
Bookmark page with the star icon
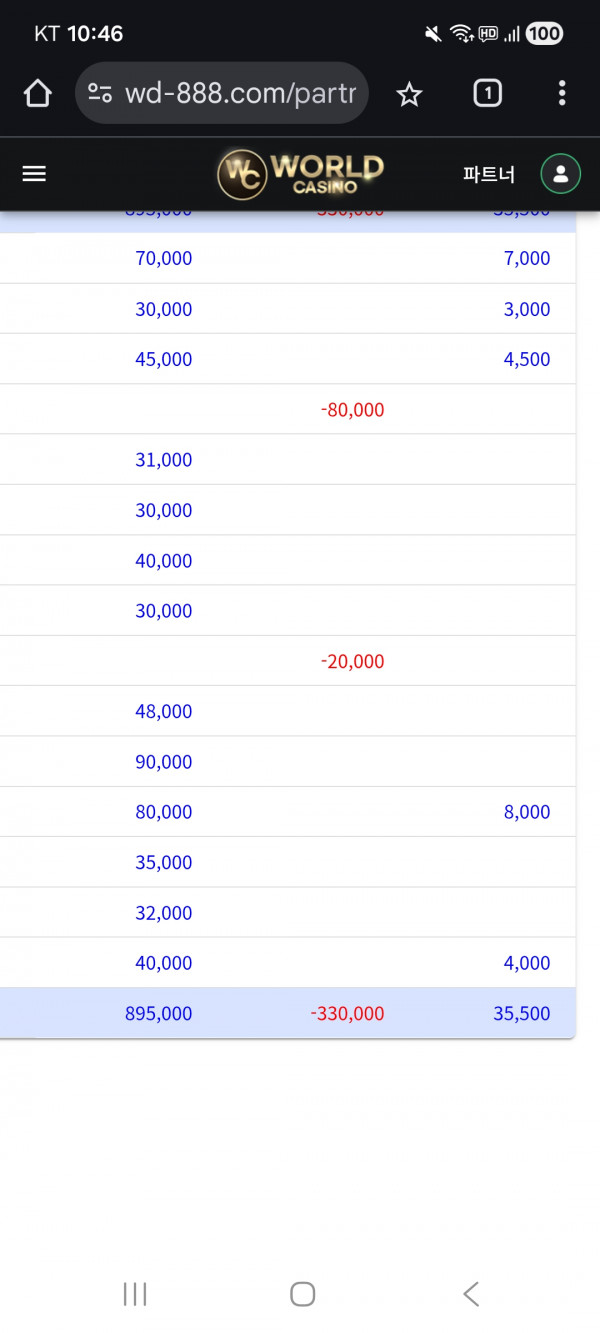pyautogui.click(x=409, y=94)
